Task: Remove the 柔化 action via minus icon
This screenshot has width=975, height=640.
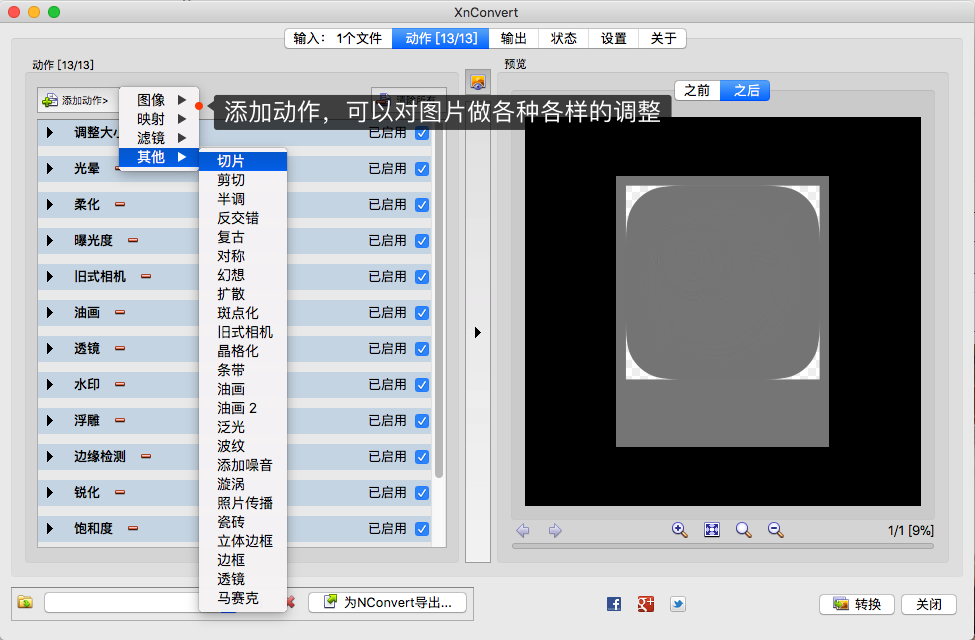Action: pyautogui.click(x=120, y=204)
